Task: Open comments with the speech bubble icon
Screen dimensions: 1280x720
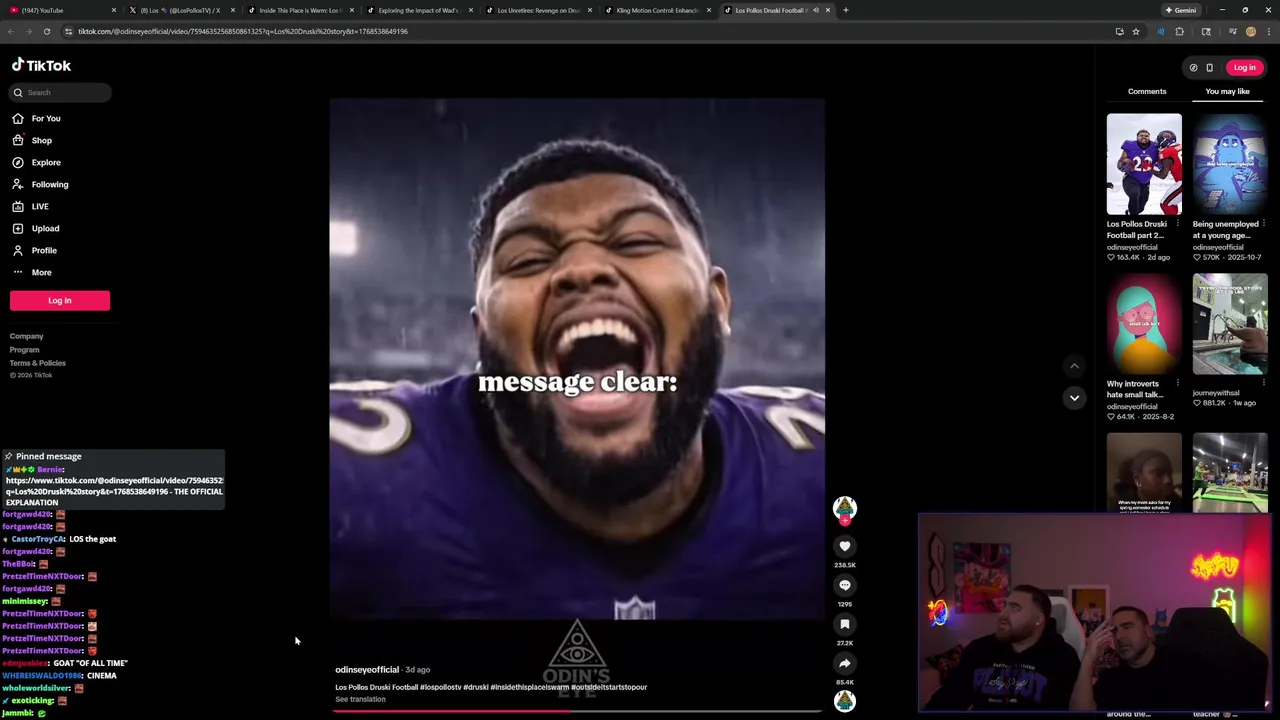Action: 845,585
